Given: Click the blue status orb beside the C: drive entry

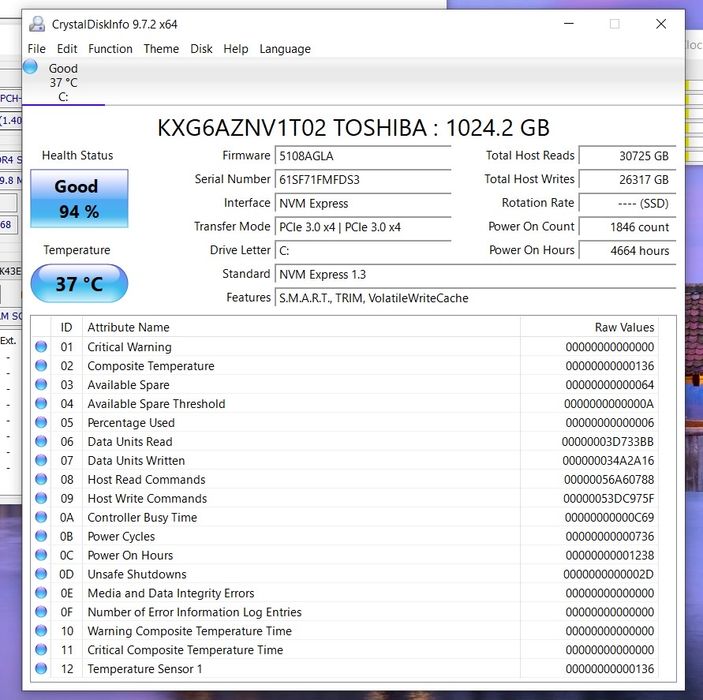Looking at the screenshot, I should coord(30,67).
